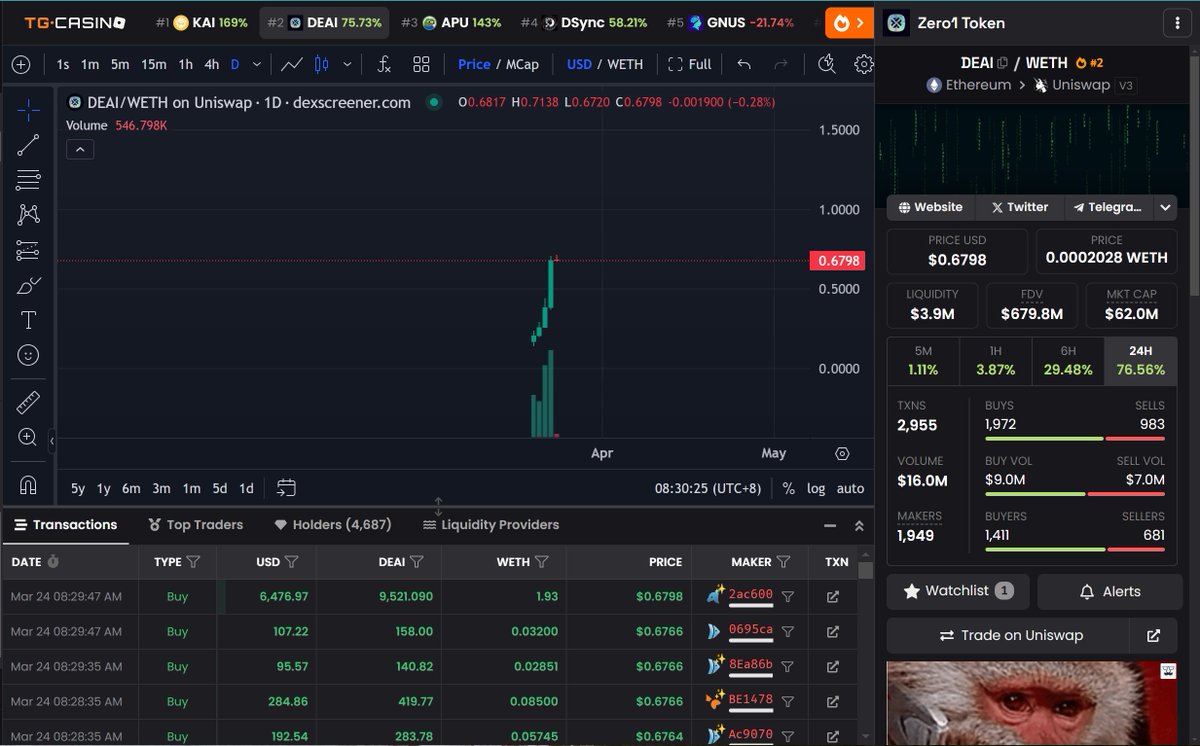Toggle log scale on the chart

click(x=816, y=488)
